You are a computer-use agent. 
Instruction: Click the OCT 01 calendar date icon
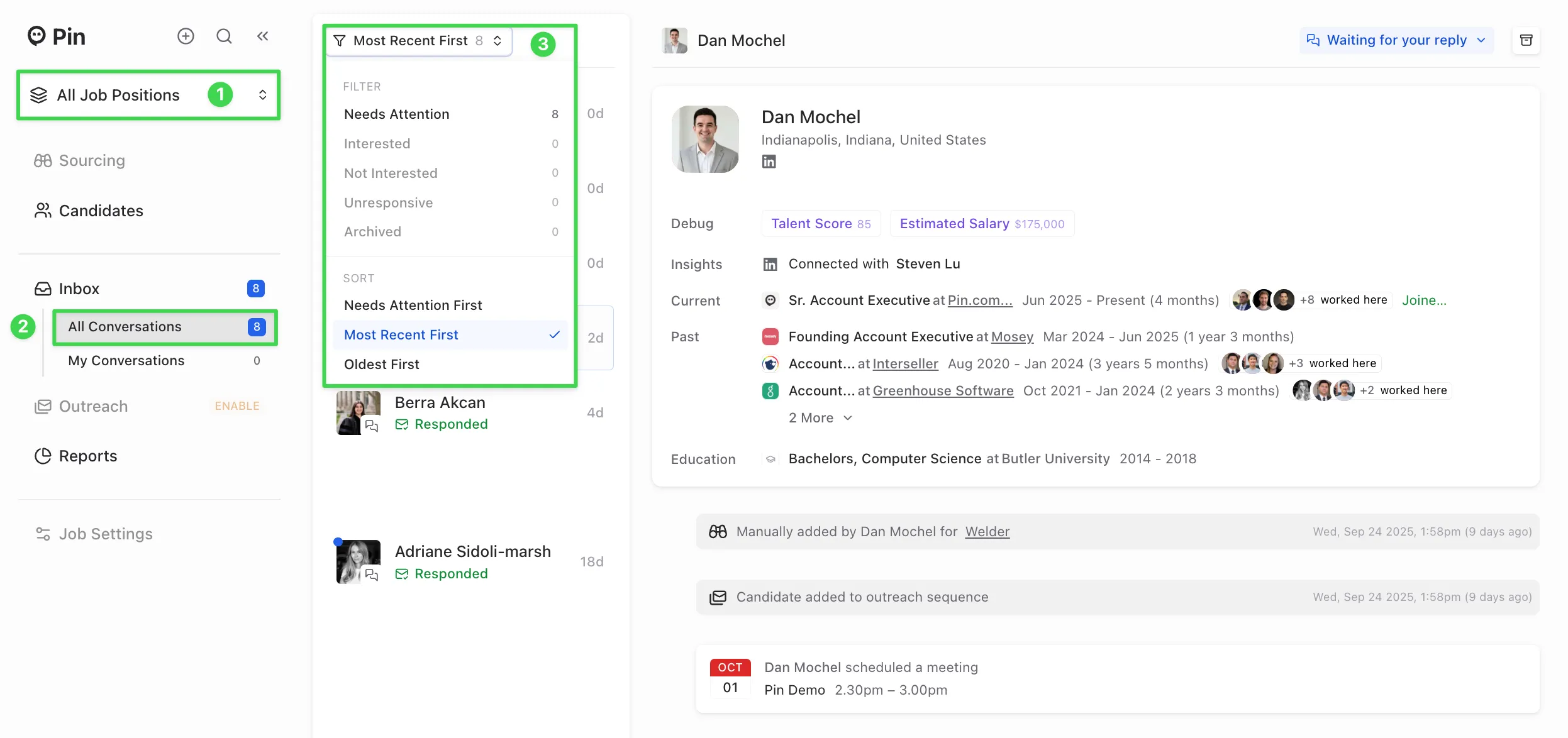pos(730,678)
